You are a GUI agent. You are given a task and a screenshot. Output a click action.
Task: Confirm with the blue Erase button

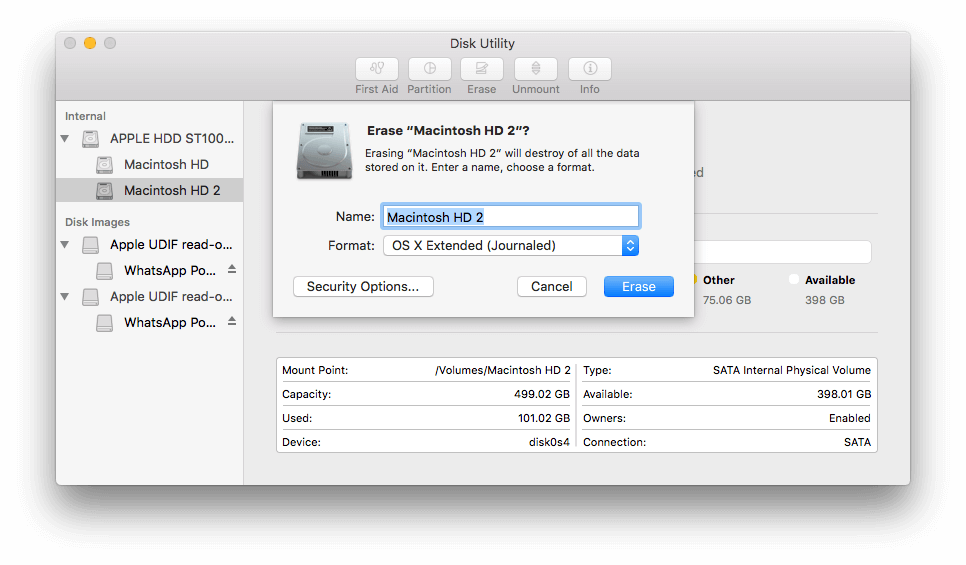tap(638, 286)
